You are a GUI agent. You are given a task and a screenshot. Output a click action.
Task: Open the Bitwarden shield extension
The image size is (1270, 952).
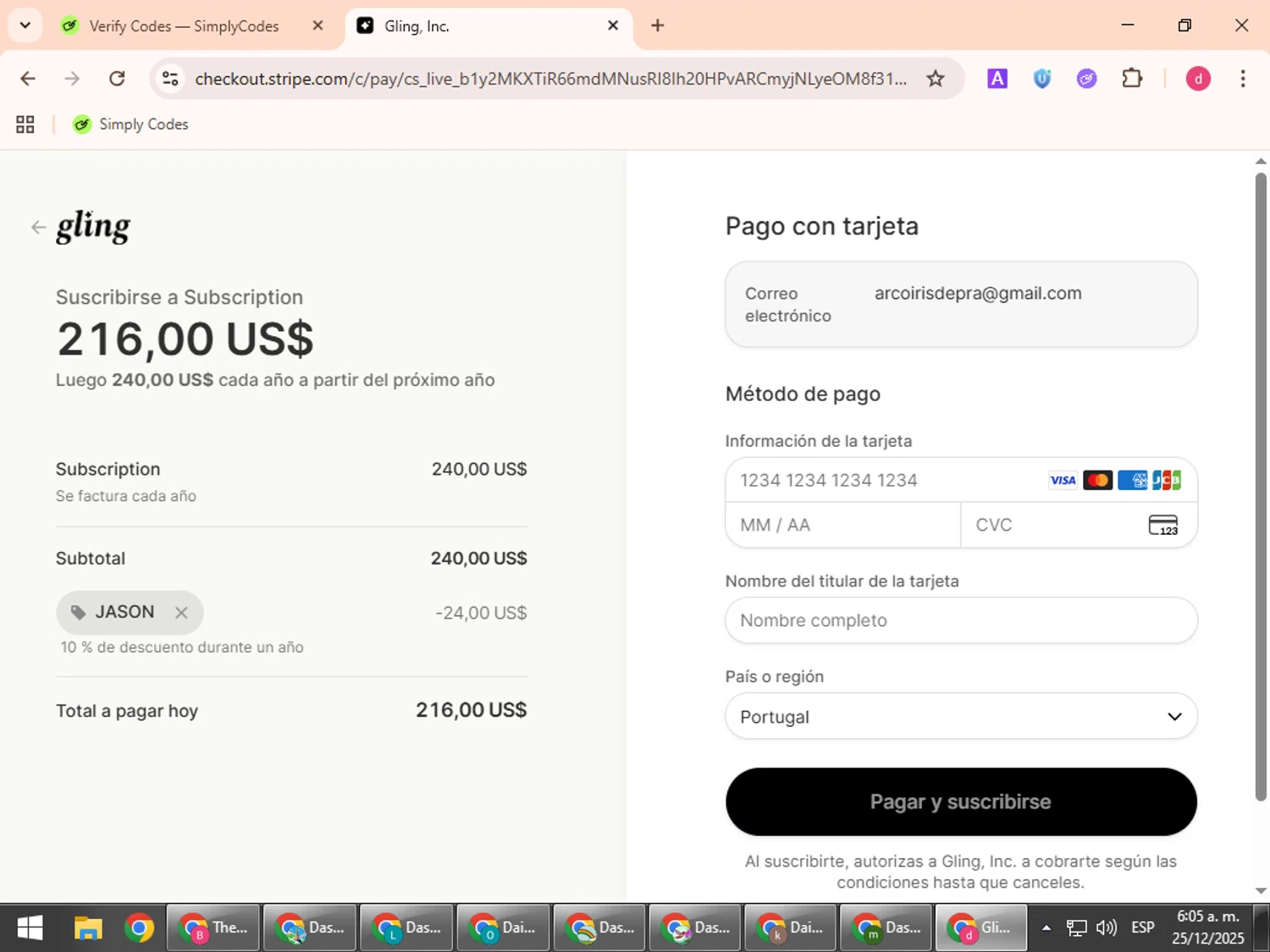(1042, 79)
